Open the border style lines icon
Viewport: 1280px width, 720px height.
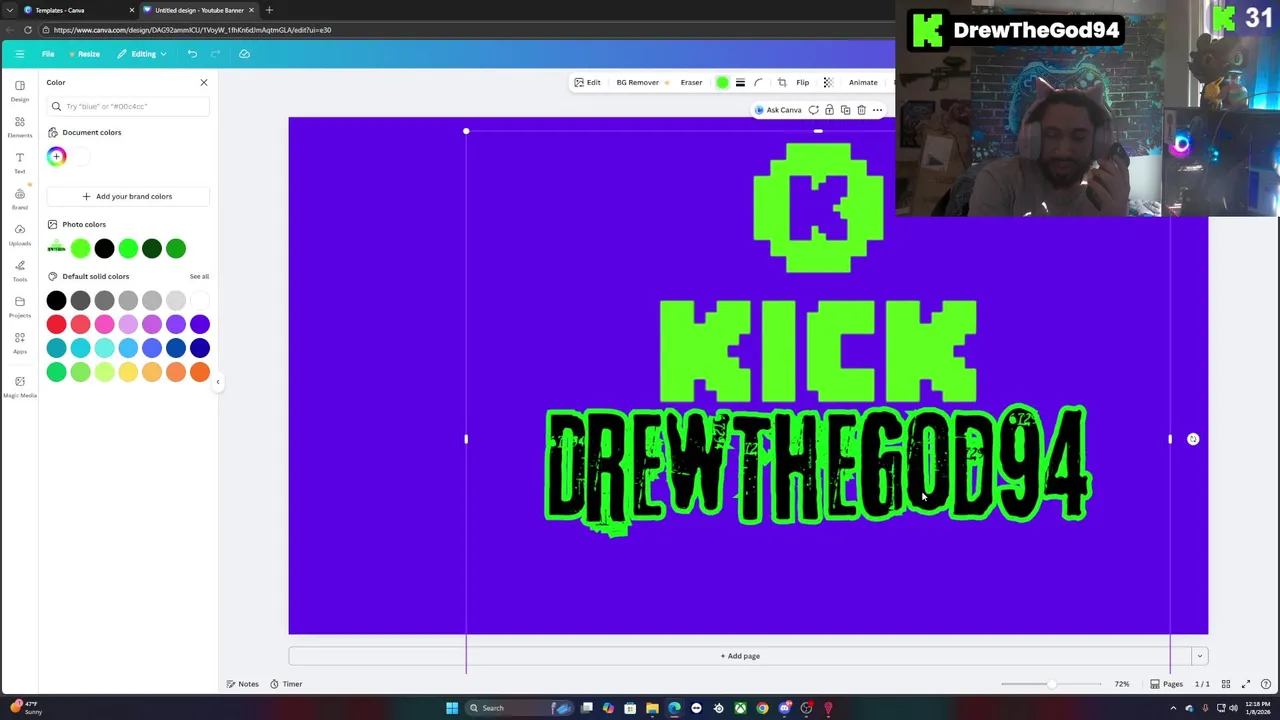pos(740,83)
